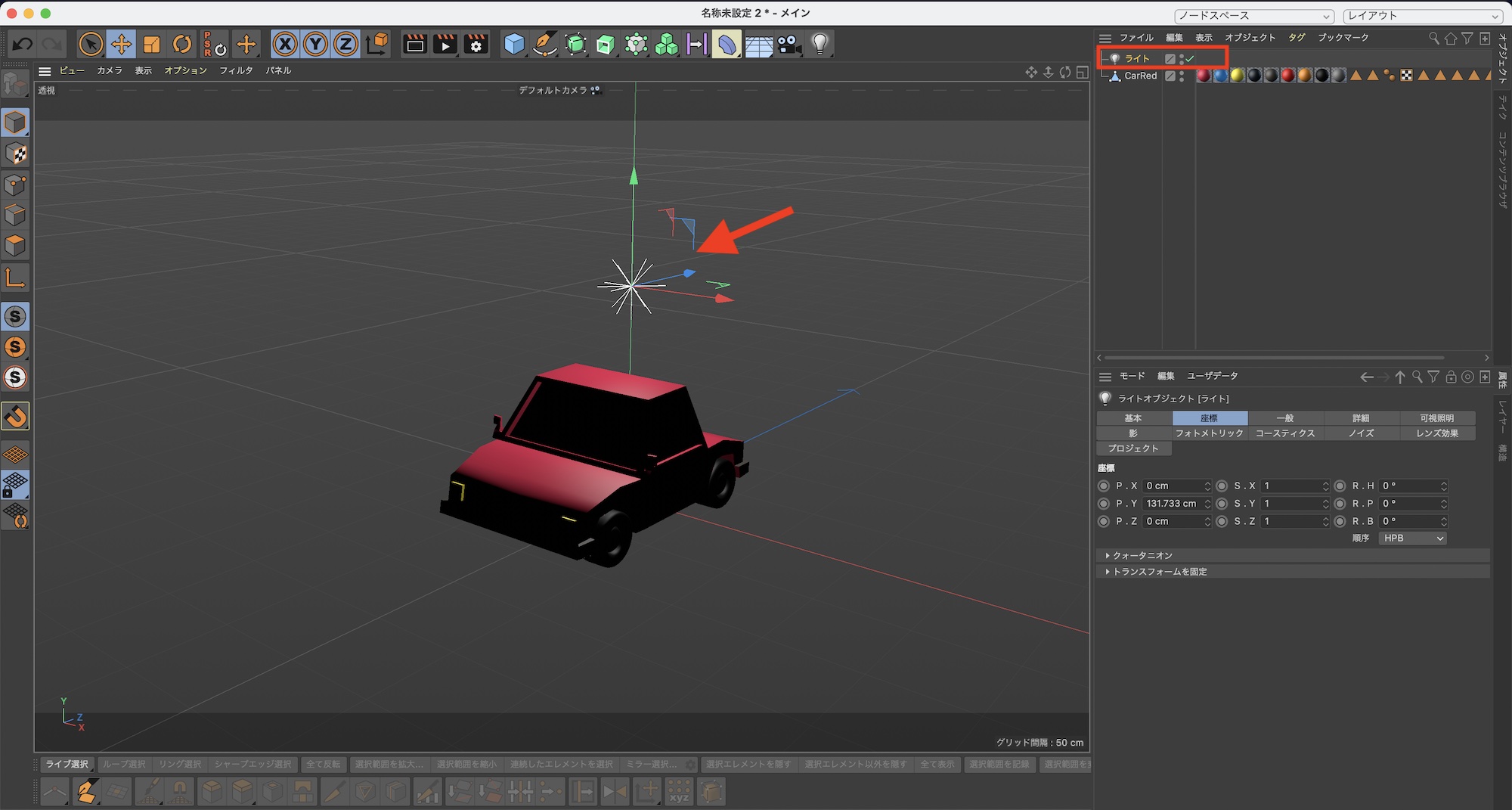Click the P.Y position input field
The image size is (1512, 810).
(x=1172, y=504)
